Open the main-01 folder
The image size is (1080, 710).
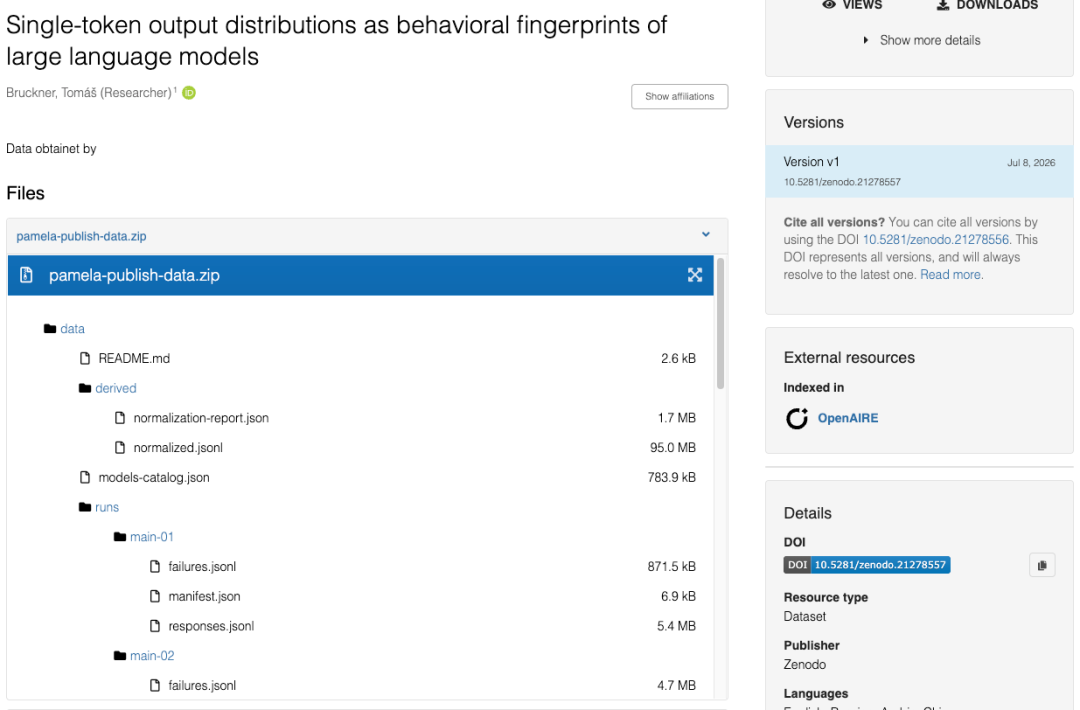pos(152,536)
